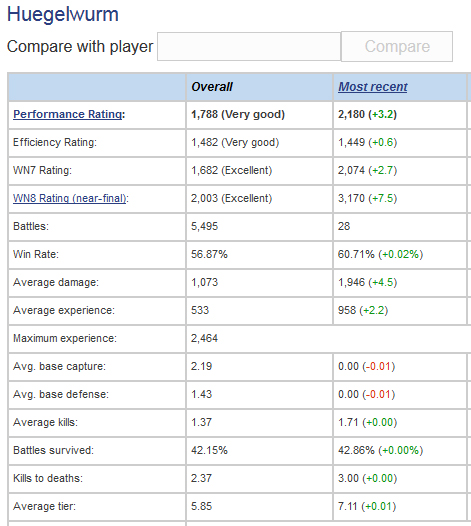Click the Compare button
The width and height of the screenshot is (471, 526).
click(x=397, y=47)
